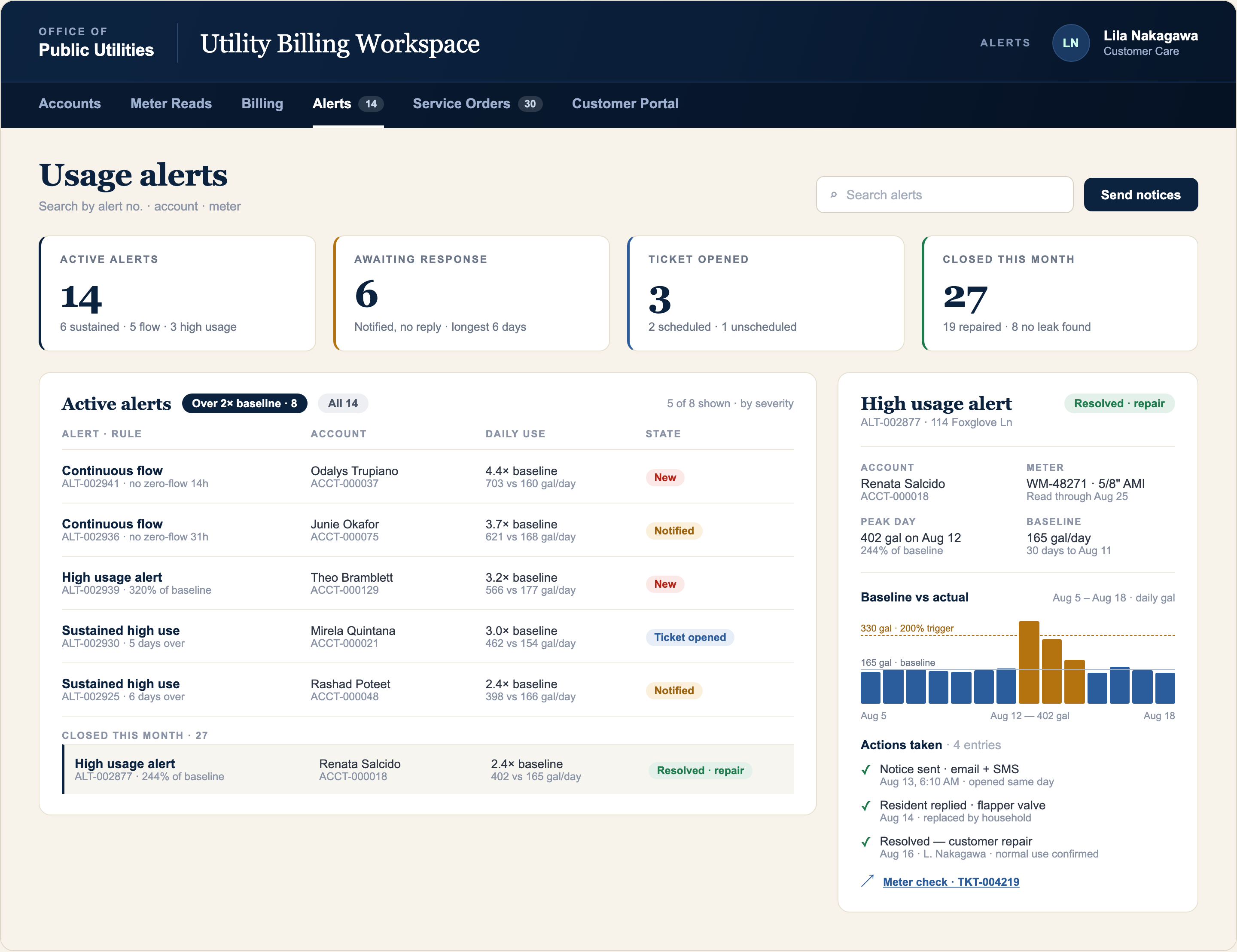Click New badge in Odalys Trupiano row
This screenshot has width=1237, height=952.
(665, 478)
